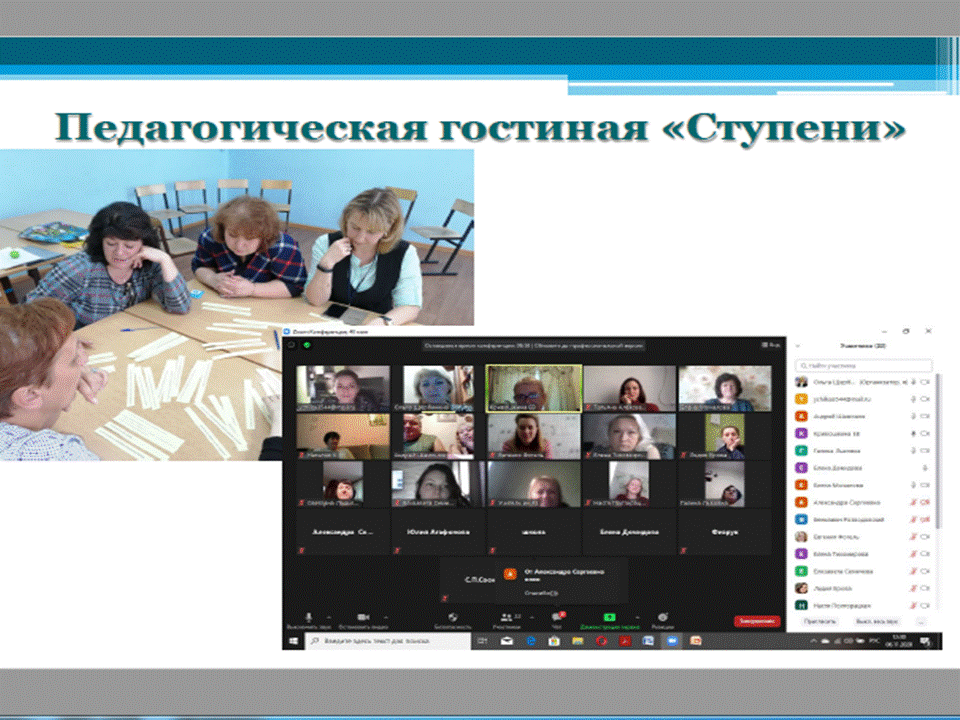Open the Chat icon with red badge
The height and width of the screenshot is (720, 960).
[558, 617]
